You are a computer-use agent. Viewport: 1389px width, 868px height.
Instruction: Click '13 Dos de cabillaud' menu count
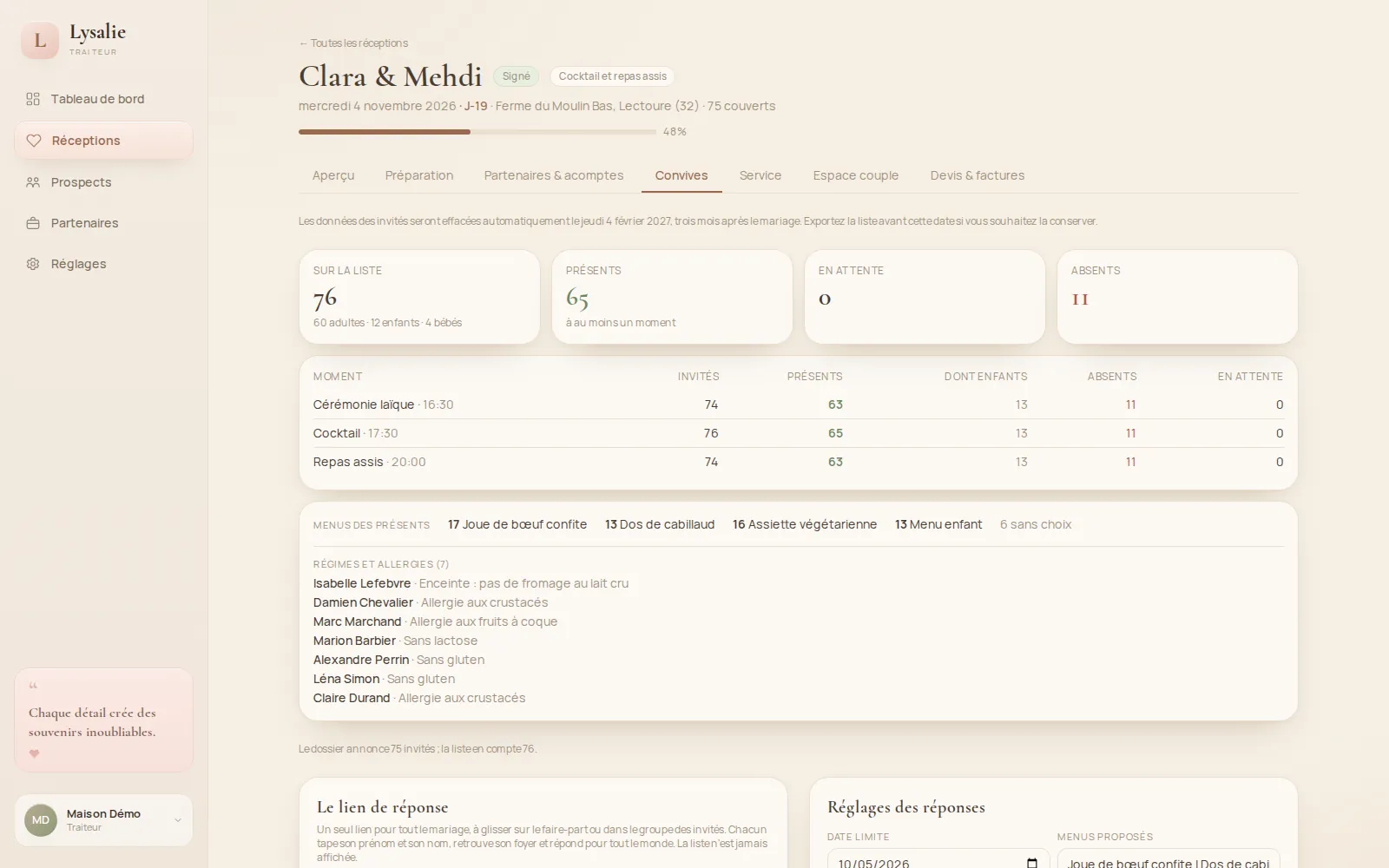(x=660, y=524)
